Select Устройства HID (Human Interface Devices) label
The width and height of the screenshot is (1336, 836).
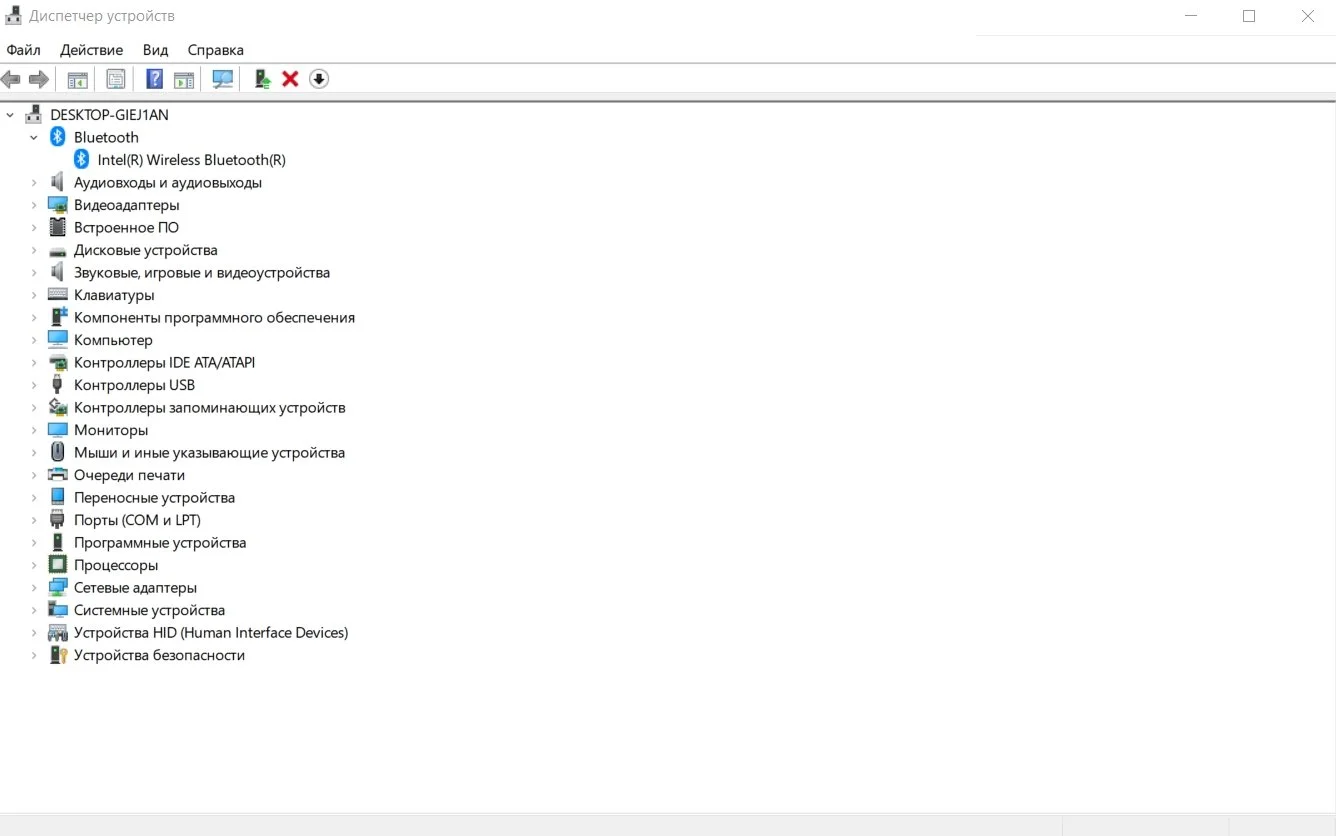coord(211,633)
